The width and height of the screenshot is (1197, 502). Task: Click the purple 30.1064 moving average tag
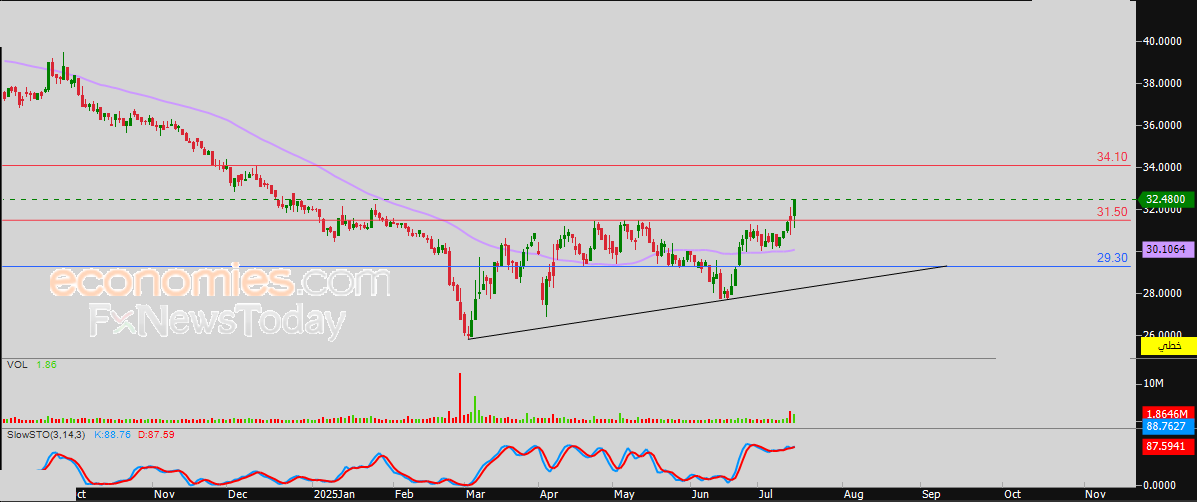click(1167, 249)
